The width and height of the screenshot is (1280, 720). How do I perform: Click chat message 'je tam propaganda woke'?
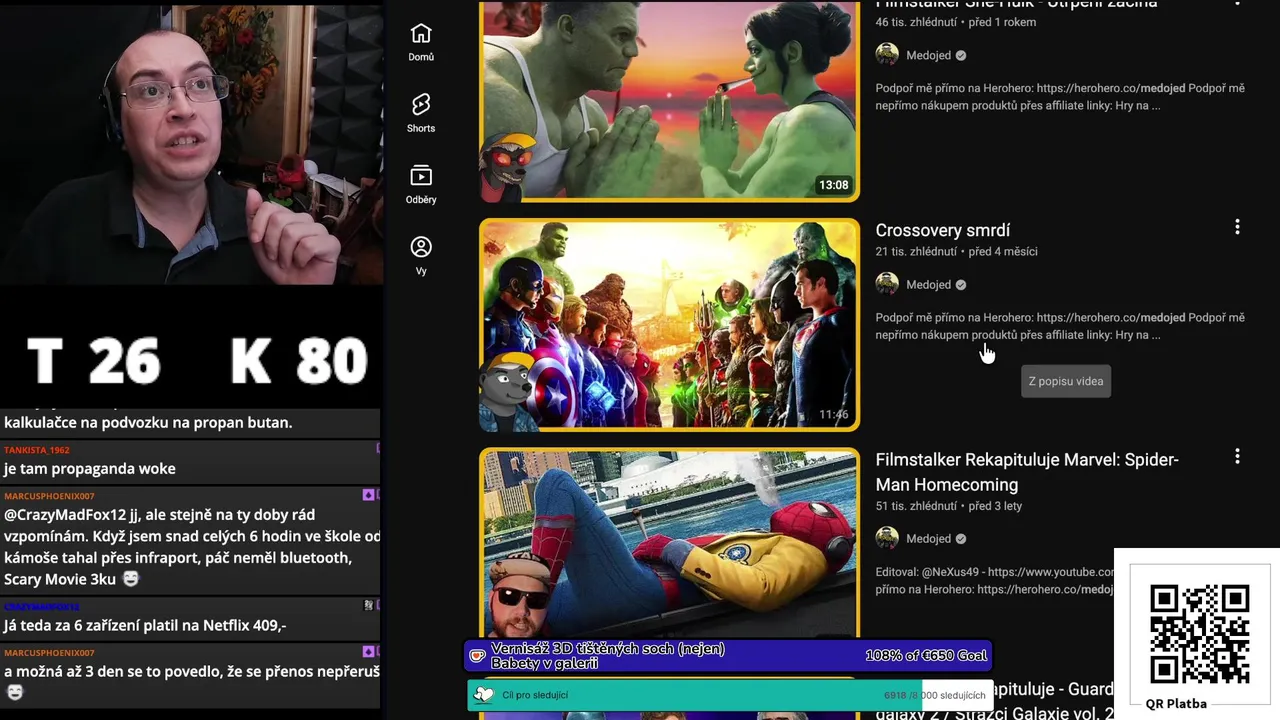[x=89, y=469]
